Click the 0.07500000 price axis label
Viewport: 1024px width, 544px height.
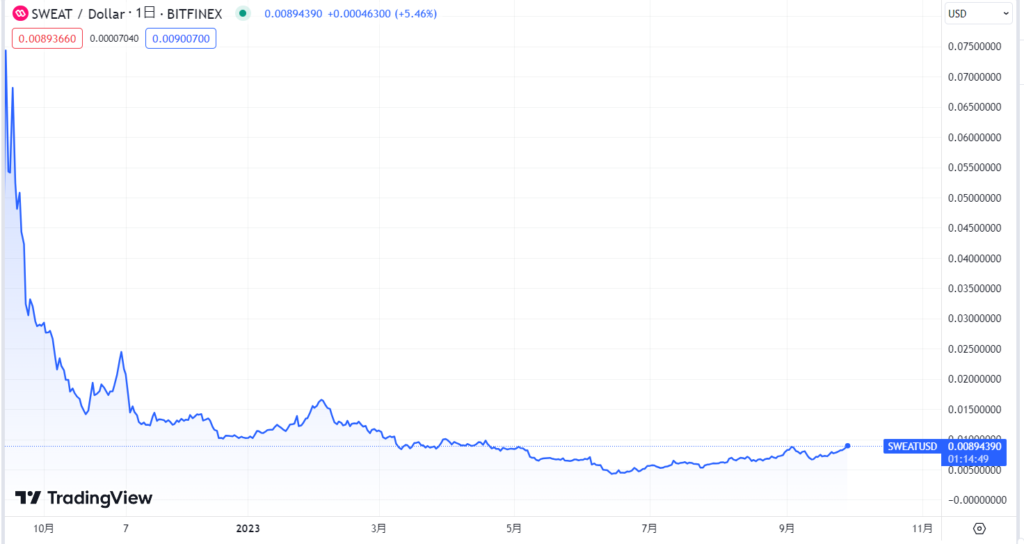click(976, 46)
